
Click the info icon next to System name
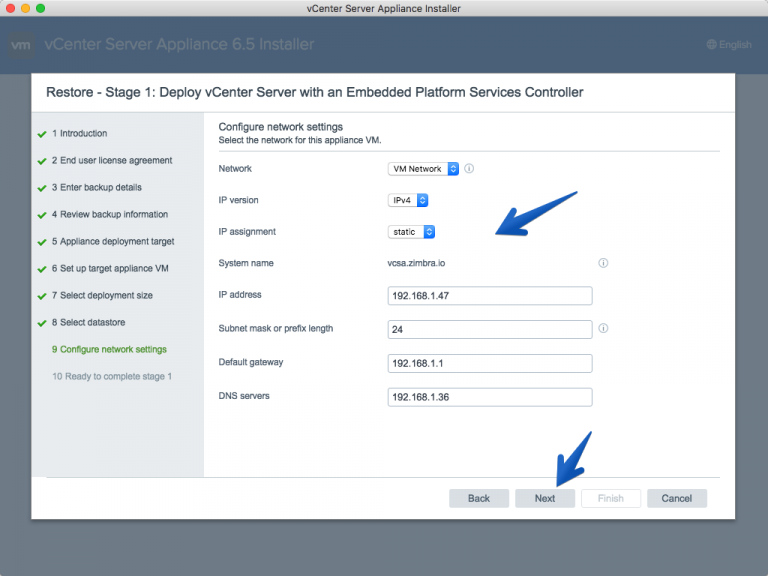tap(603, 263)
